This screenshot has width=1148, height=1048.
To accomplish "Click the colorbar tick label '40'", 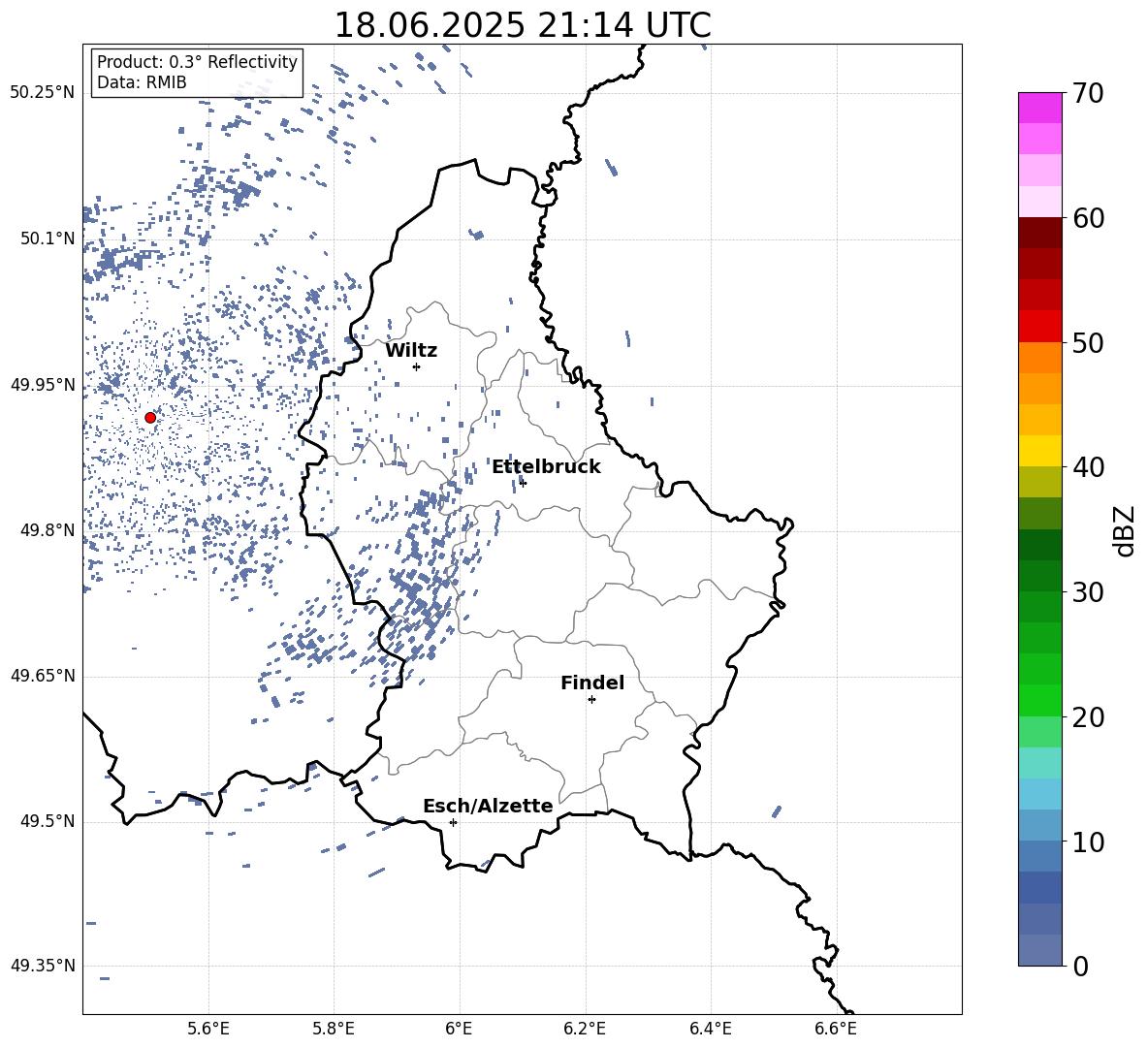I will 1089,467.
